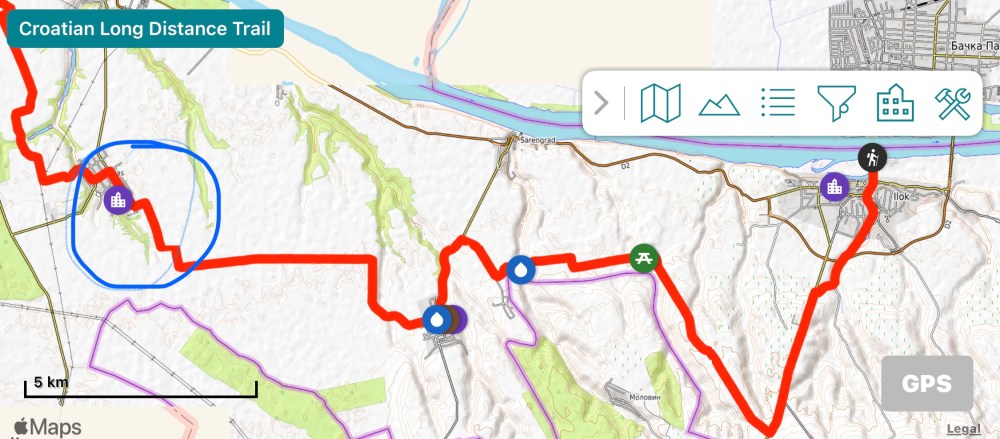Open the towns building icon in toolbar
Image resolution: width=1000 pixels, height=439 pixels.
click(x=895, y=103)
